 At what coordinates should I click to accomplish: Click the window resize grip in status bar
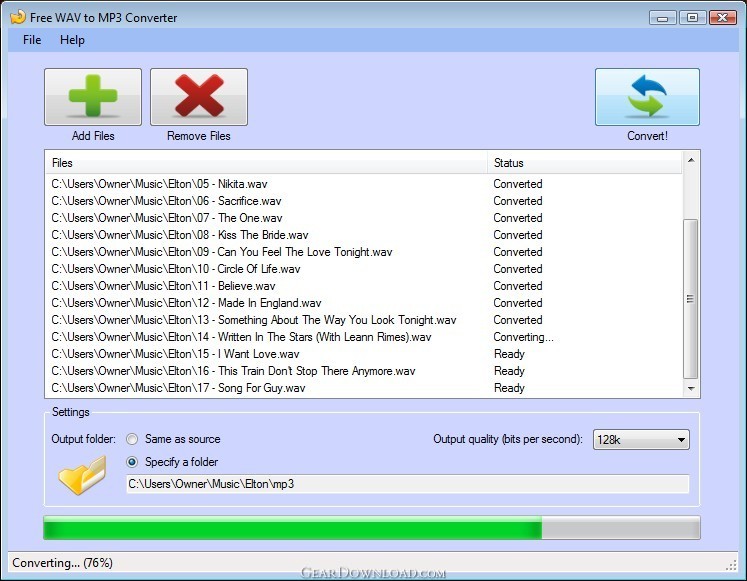coord(731,566)
